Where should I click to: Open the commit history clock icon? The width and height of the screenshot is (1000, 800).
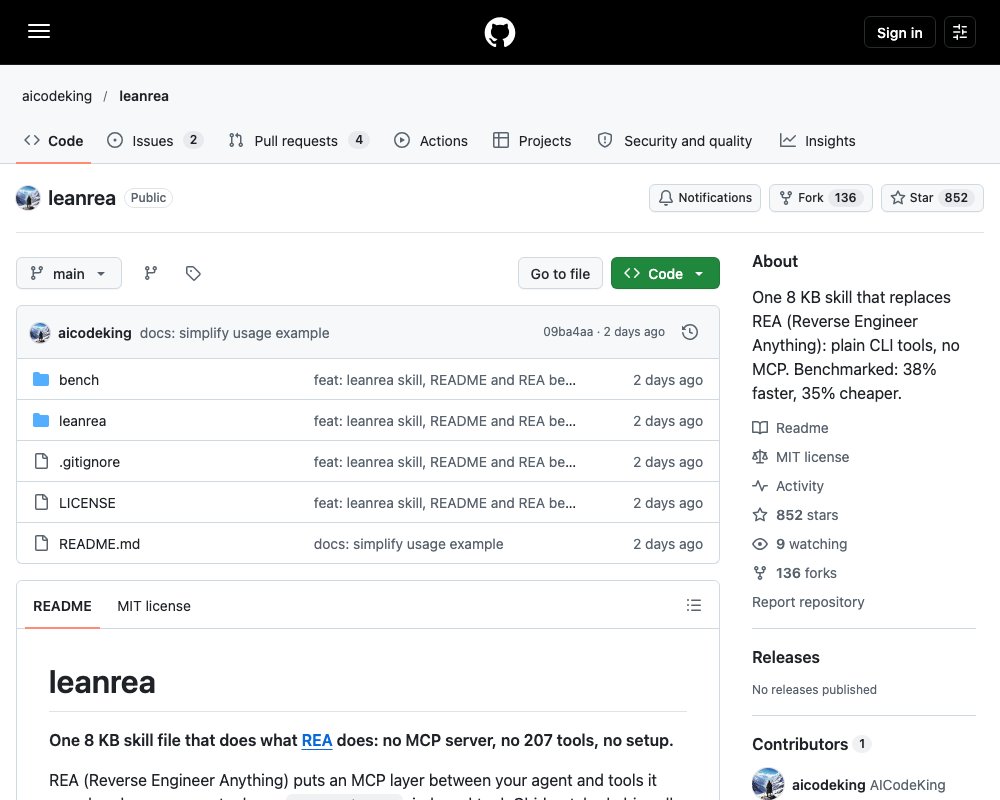click(x=689, y=332)
